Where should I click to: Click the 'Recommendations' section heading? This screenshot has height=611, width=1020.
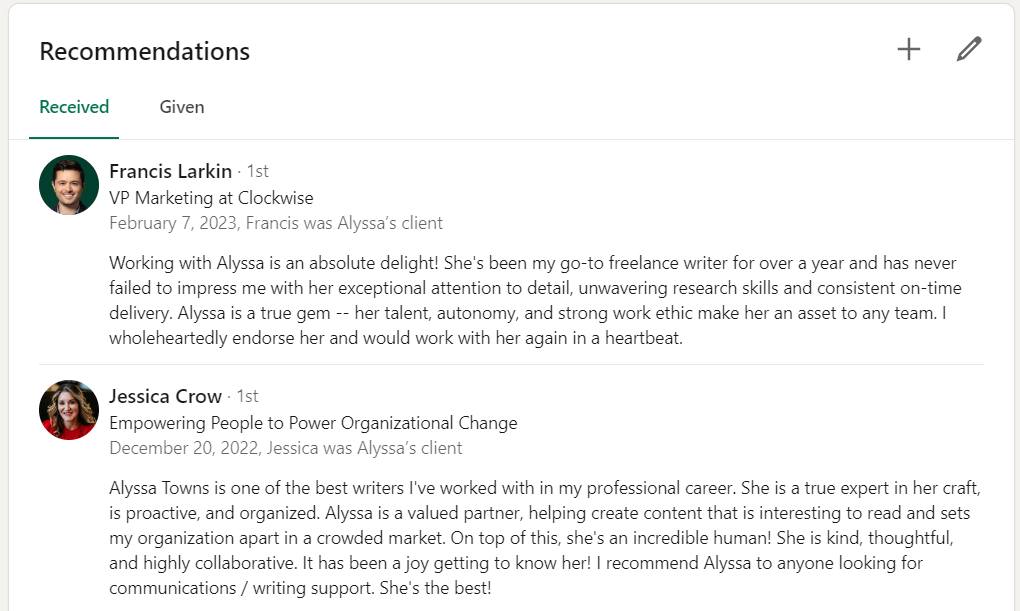tap(145, 51)
